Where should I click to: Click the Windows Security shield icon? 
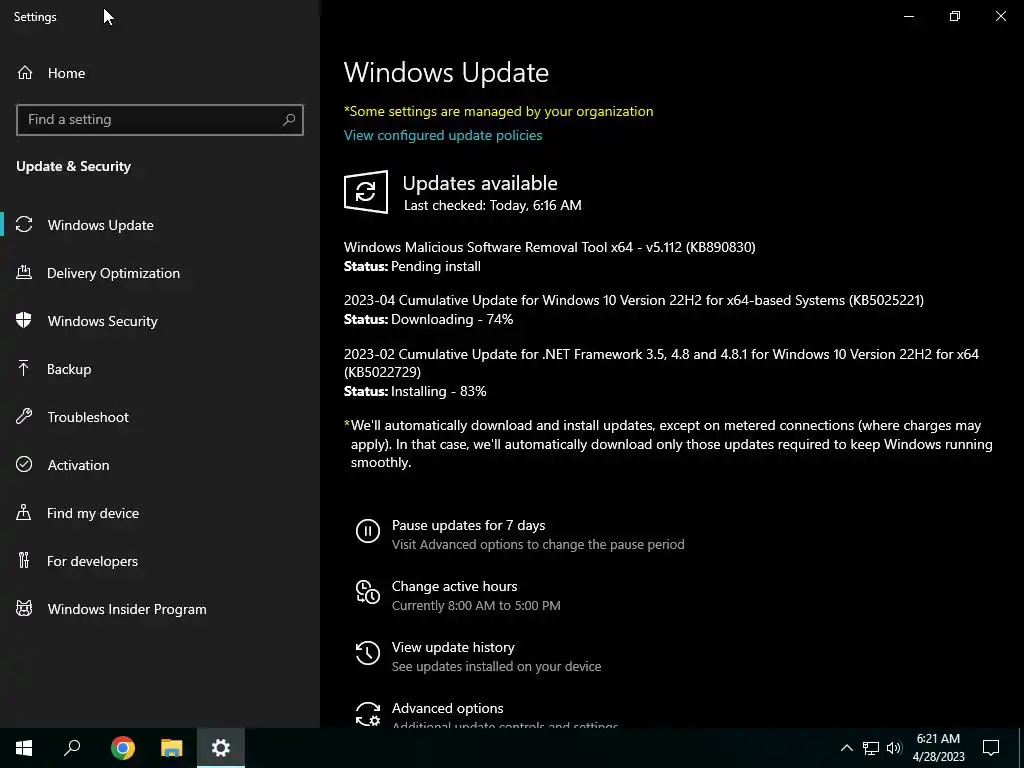[x=24, y=321]
